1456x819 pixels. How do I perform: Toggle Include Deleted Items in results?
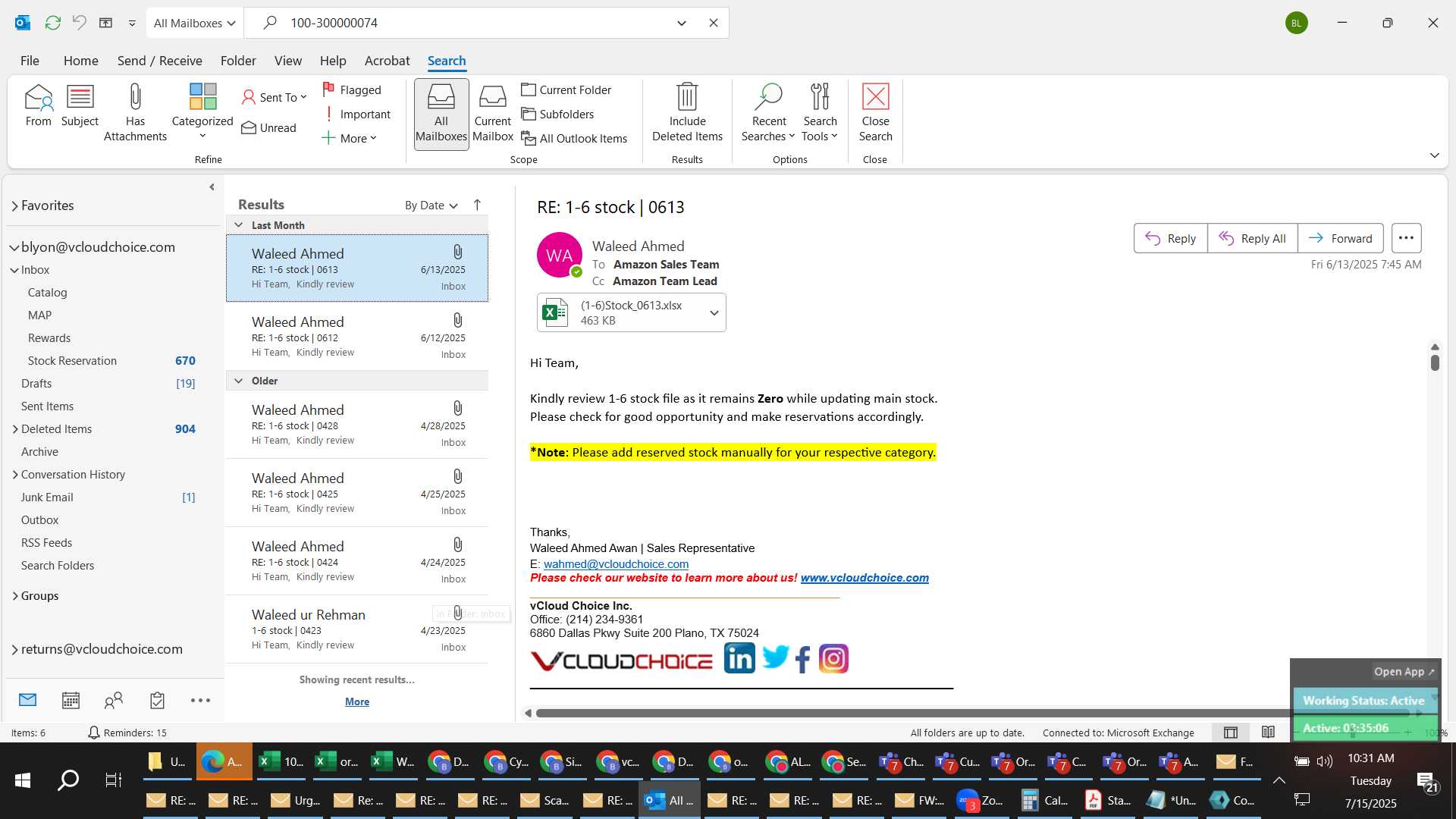coord(687,112)
